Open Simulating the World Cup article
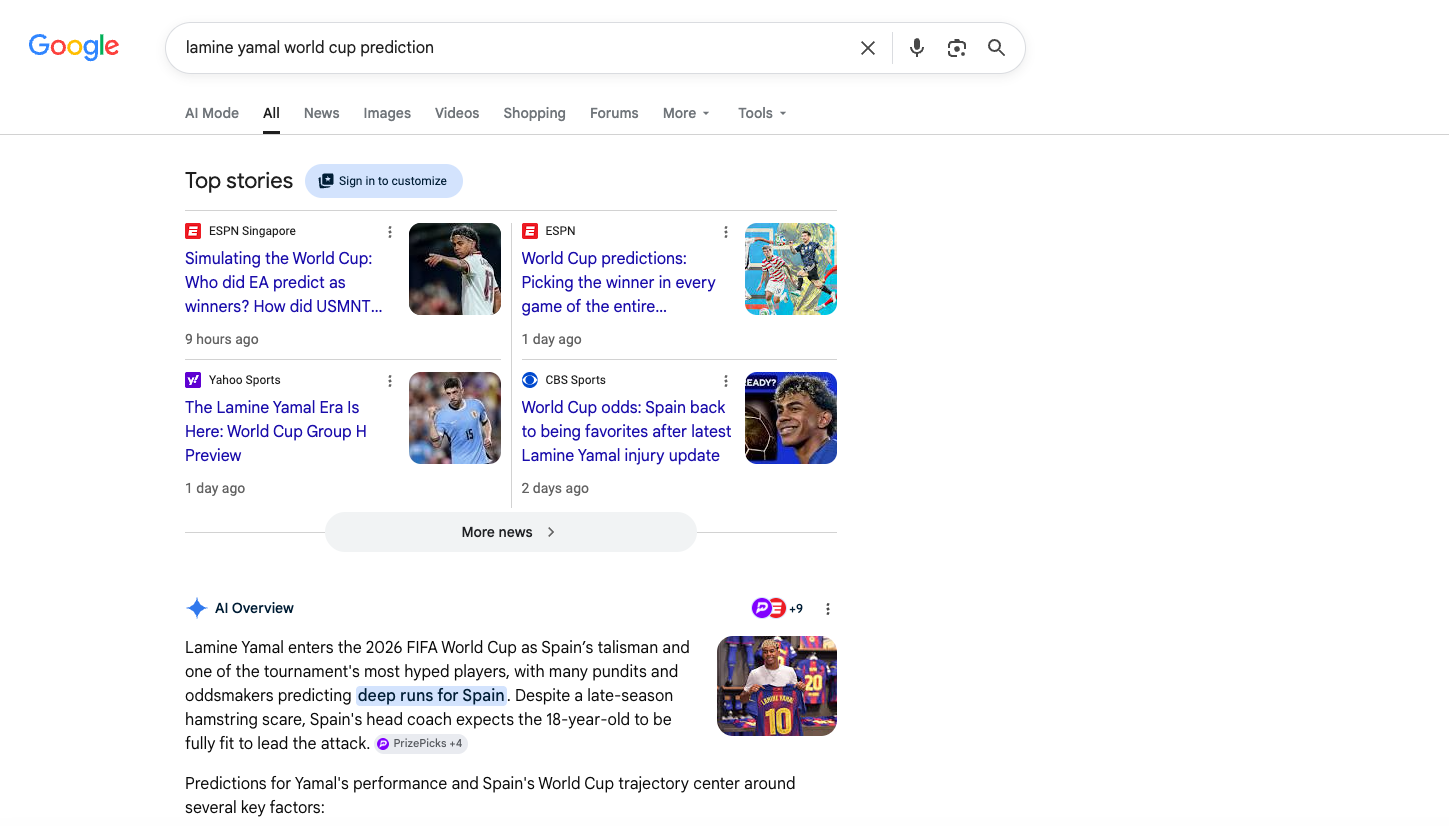Image resolution: width=1449 pixels, height=826 pixels. pos(283,282)
